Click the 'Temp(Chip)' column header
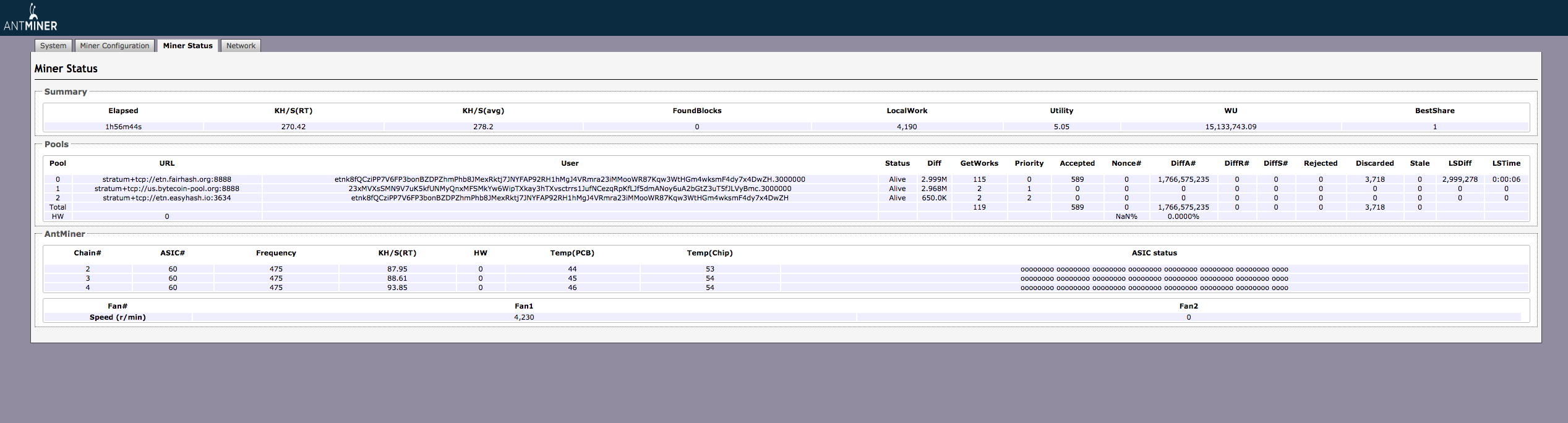1568x423 pixels. click(x=709, y=253)
